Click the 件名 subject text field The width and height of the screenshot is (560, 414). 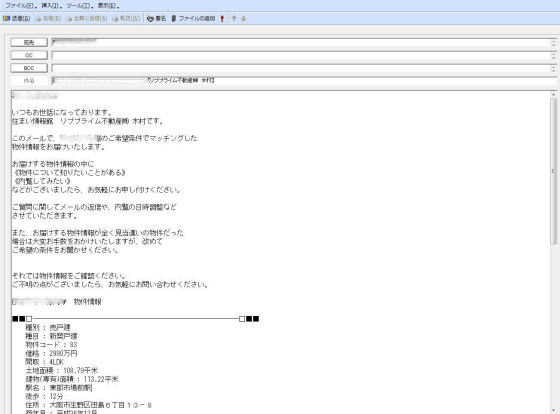tap(304, 81)
